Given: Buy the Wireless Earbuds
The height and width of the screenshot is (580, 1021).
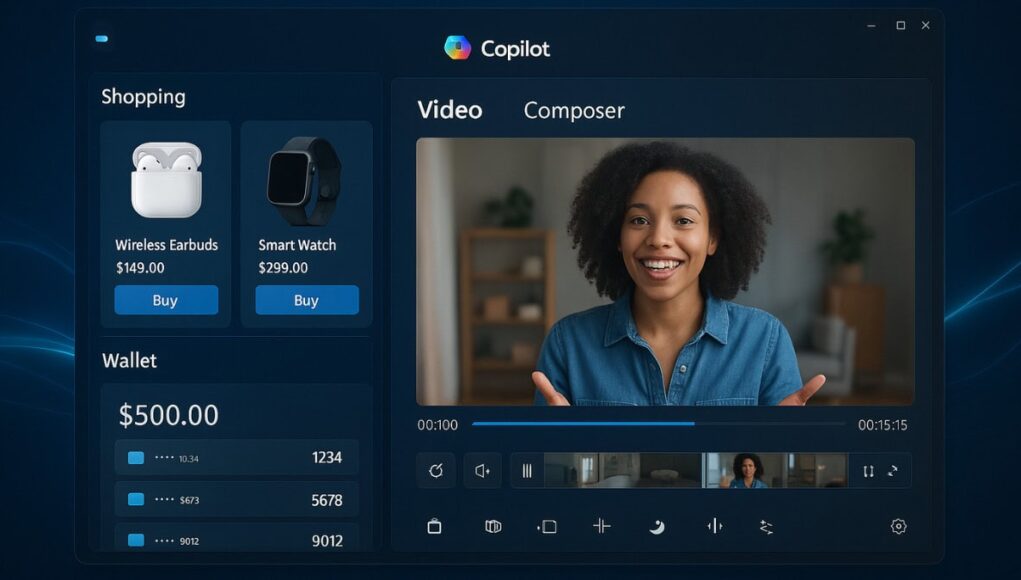Looking at the screenshot, I should click(x=166, y=300).
